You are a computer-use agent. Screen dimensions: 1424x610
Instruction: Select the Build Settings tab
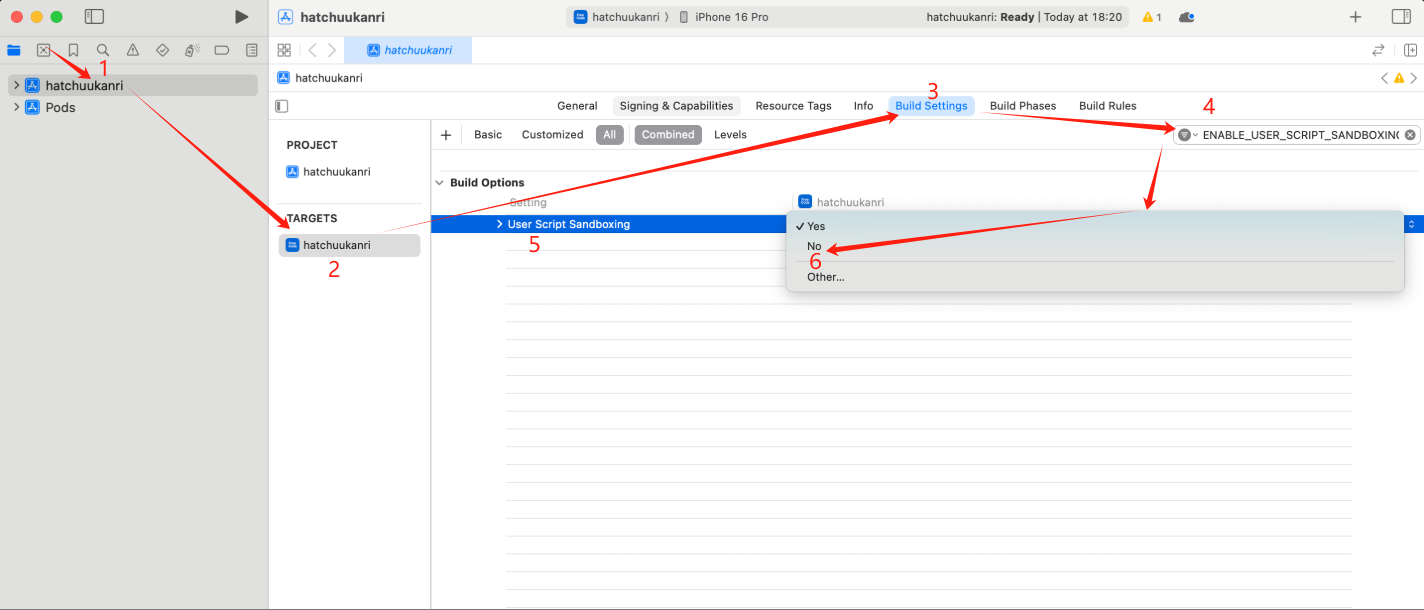[x=931, y=106]
